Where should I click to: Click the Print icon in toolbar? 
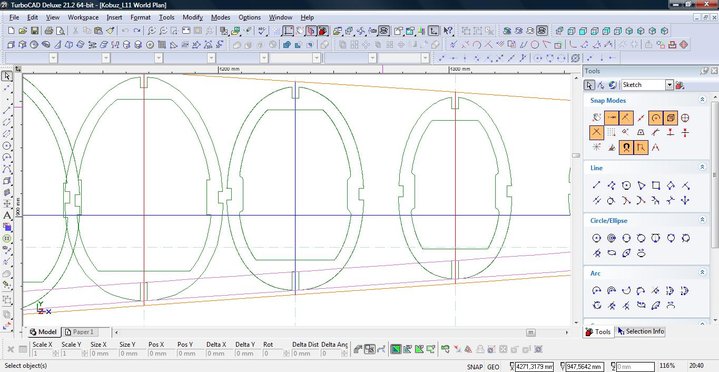click(x=49, y=31)
